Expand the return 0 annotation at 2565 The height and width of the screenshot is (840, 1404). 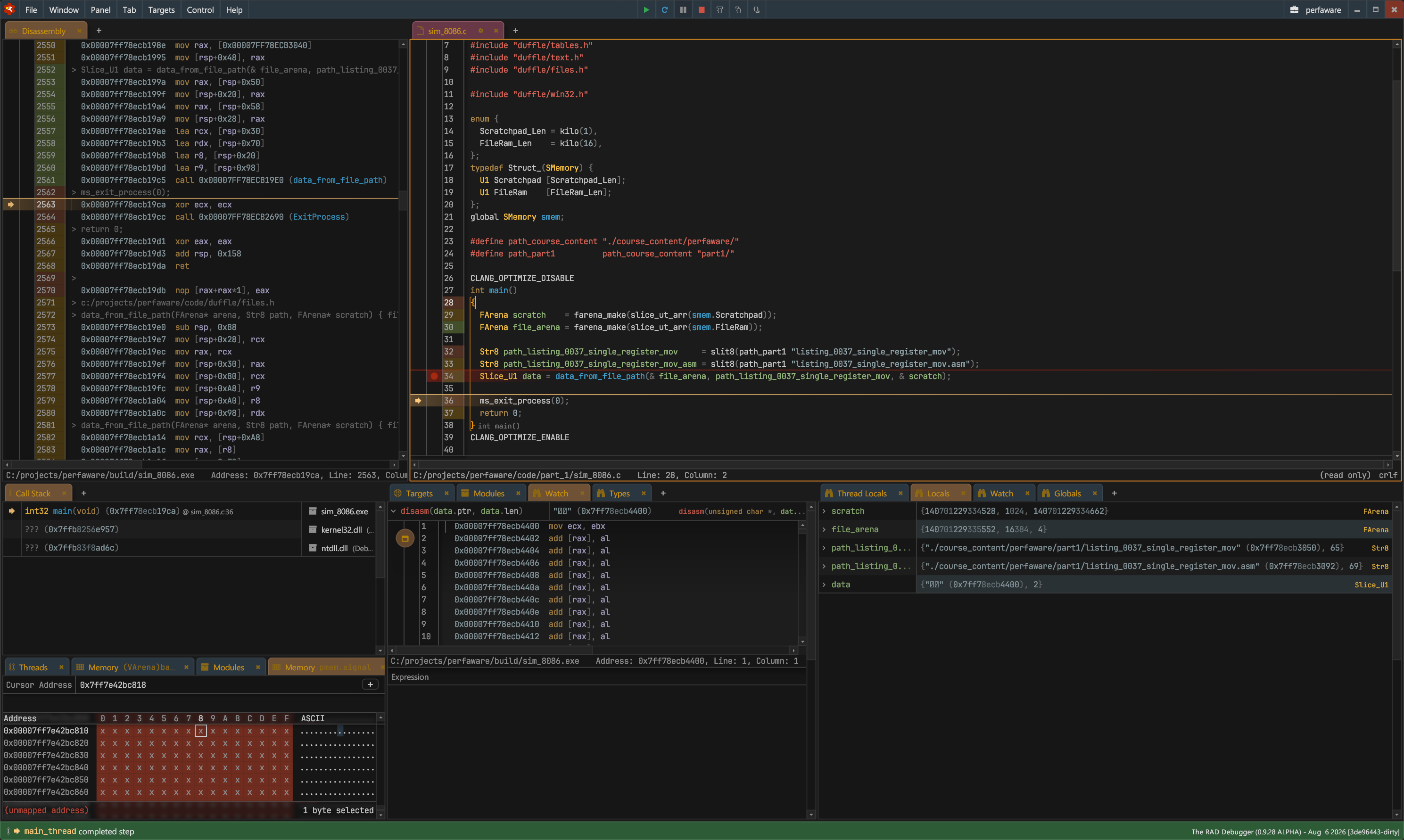[74, 229]
